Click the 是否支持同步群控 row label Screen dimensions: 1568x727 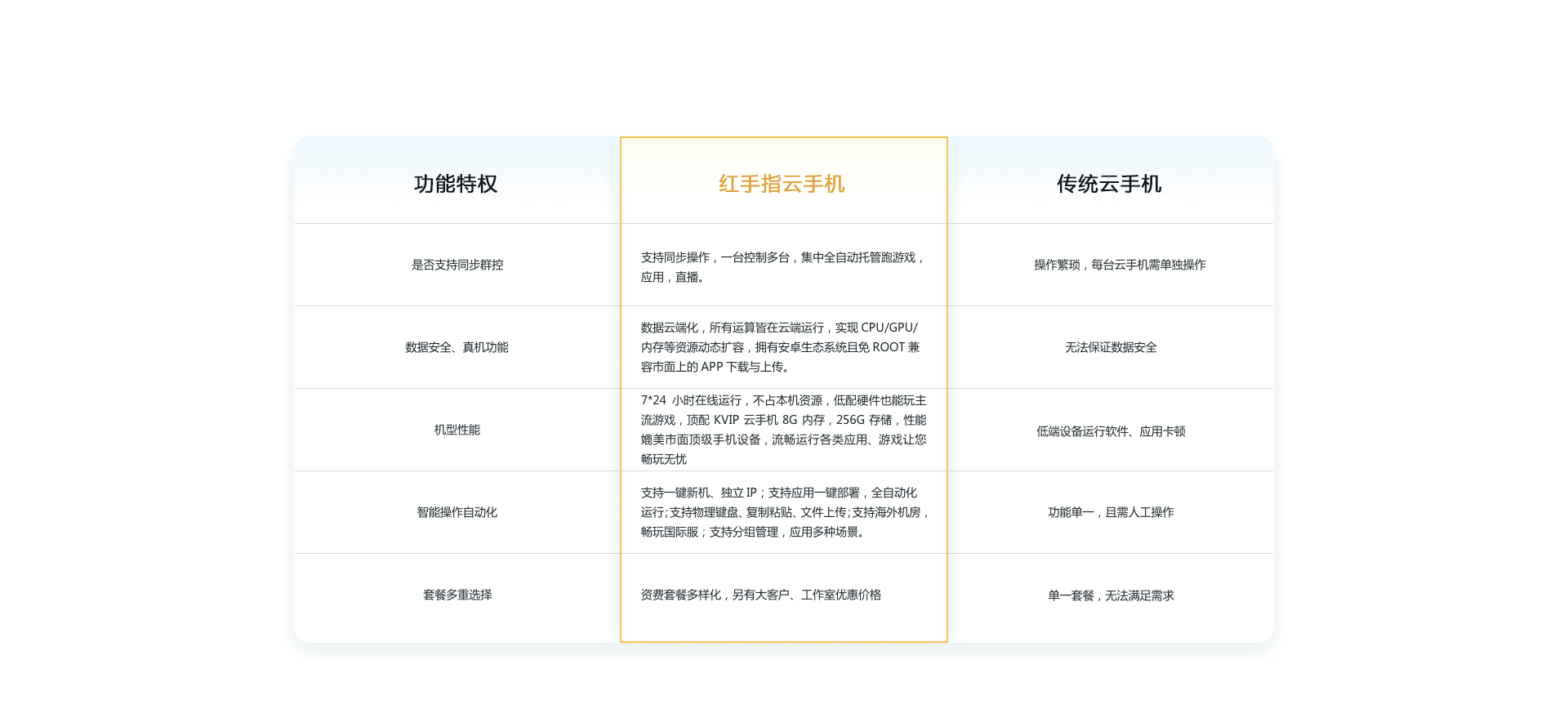[457, 265]
